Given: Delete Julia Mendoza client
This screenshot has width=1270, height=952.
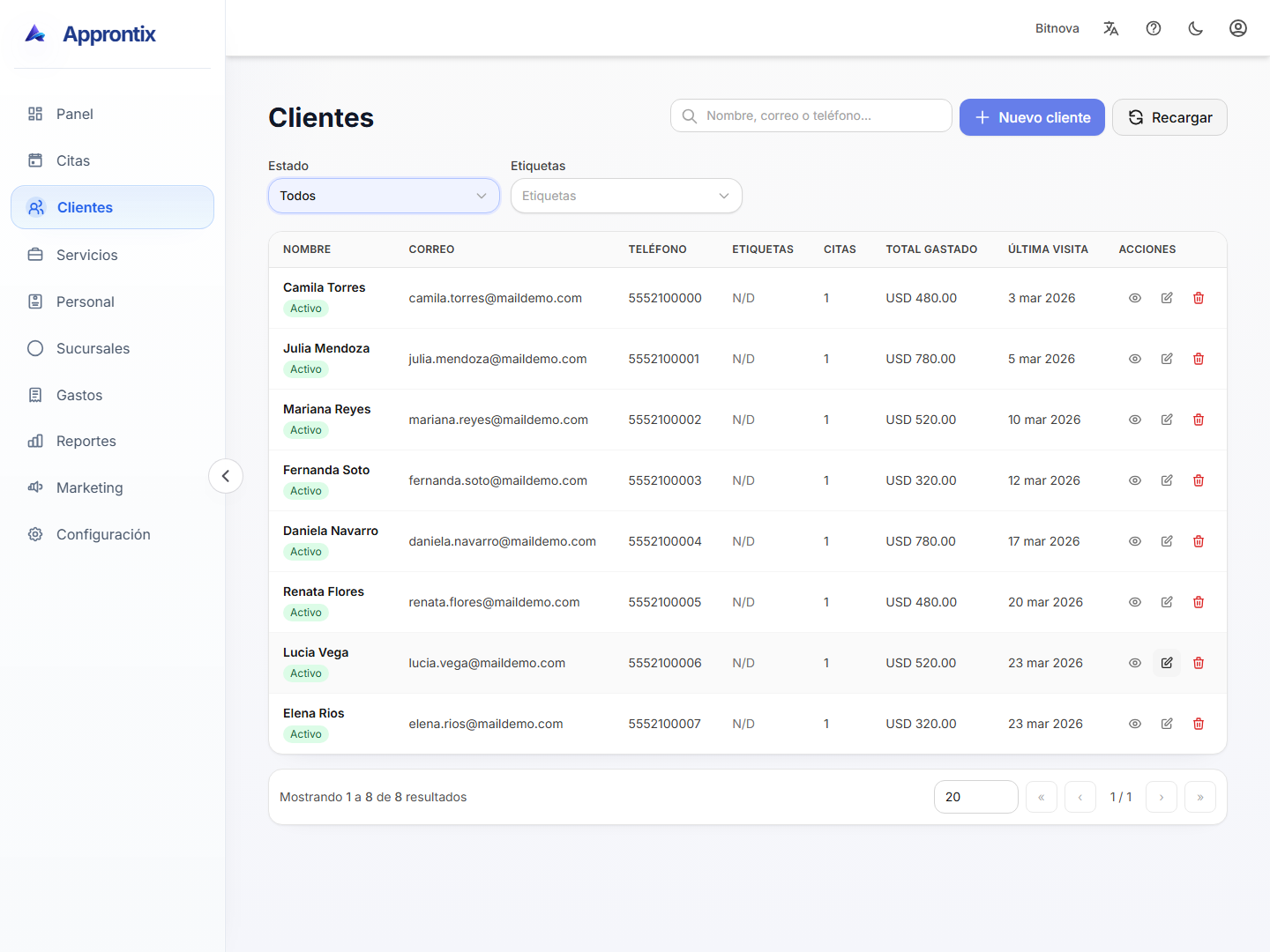Looking at the screenshot, I should point(1199,359).
